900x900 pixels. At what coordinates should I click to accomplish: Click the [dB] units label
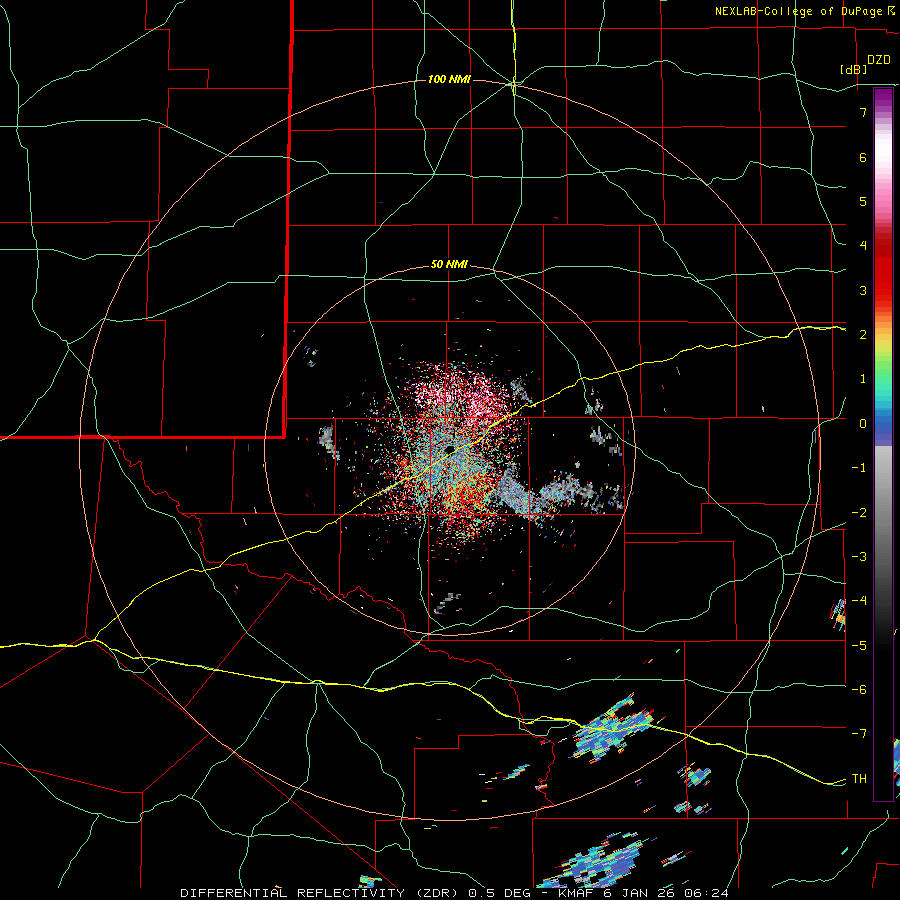[853, 69]
